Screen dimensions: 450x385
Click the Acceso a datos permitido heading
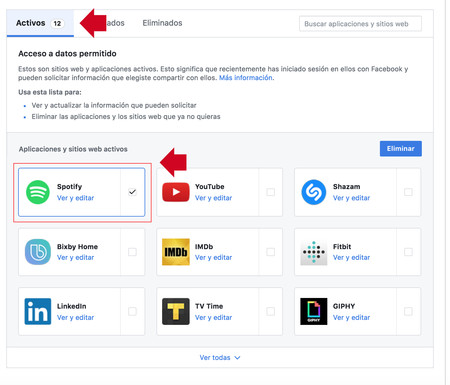67,54
